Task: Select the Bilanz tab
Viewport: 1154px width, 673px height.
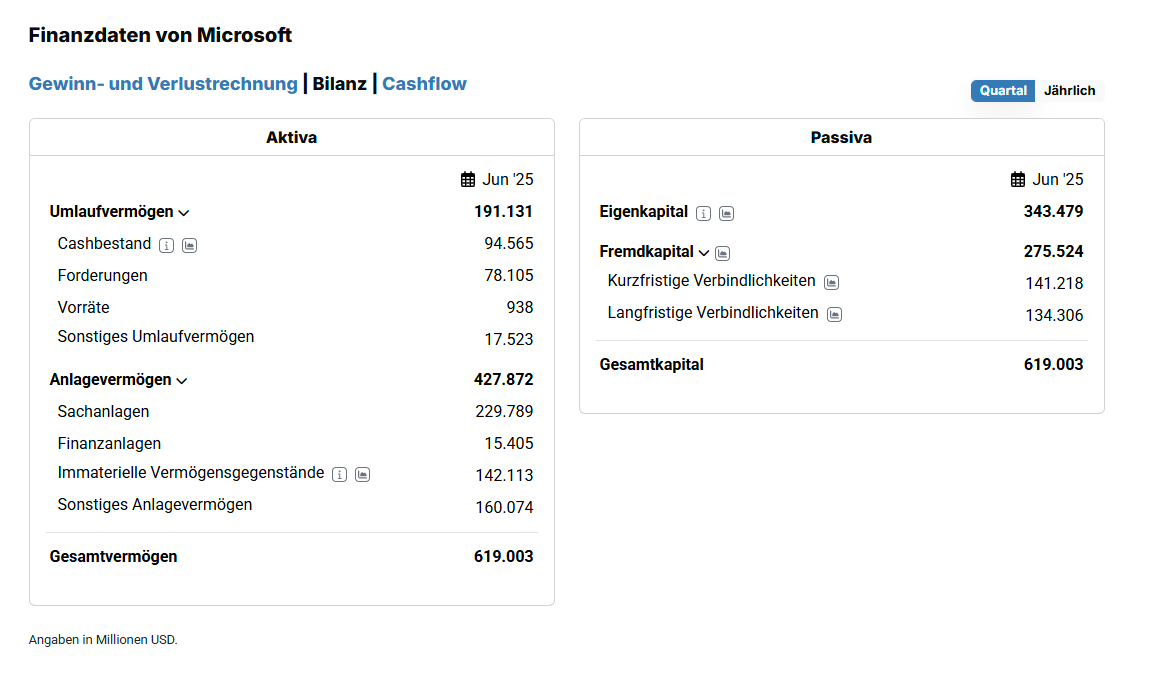Action: tap(339, 84)
